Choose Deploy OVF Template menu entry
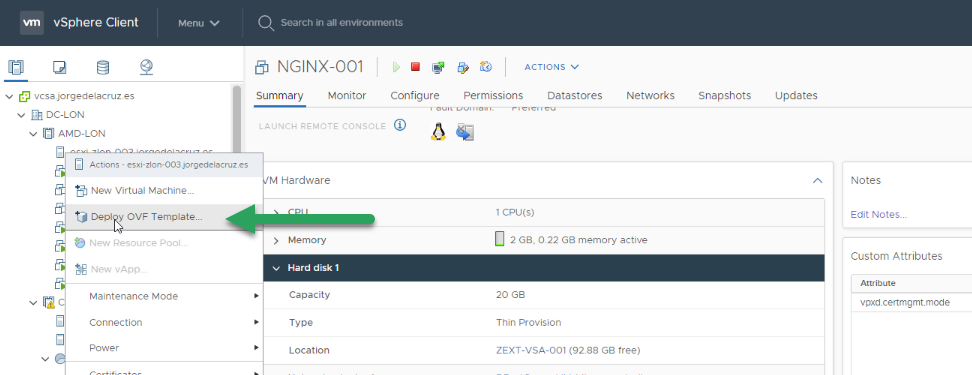This screenshot has height=375, width=972. (164, 217)
